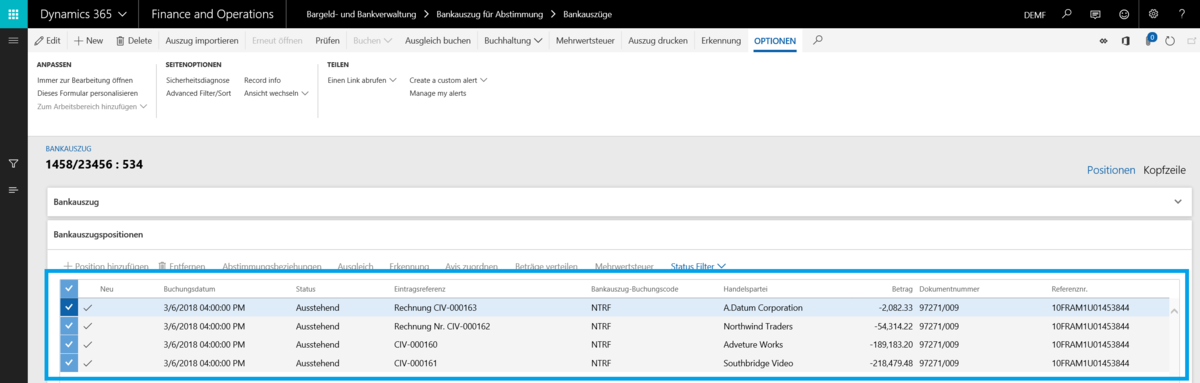Click Immer zur Bearbeitung öffnen
1200x383 pixels.
[84, 80]
